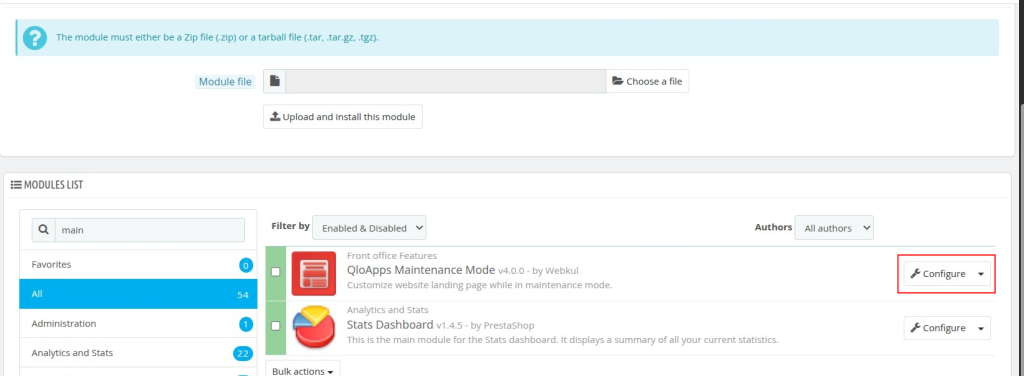Open the All authors dropdown

coord(834,228)
